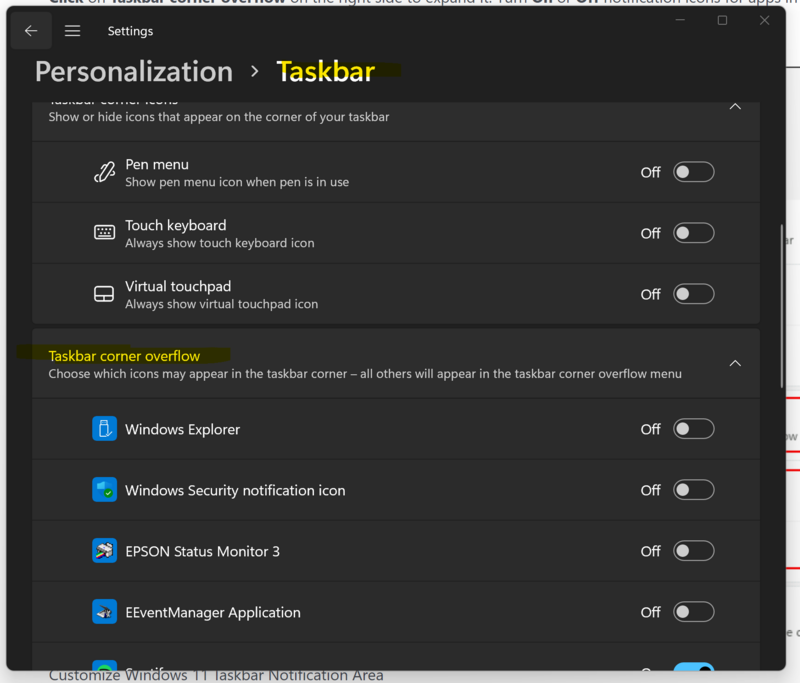Image resolution: width=800 pixels, height=683 pixels.
Task: Click the Windows Explorer app icon
Action: point(105,428)
